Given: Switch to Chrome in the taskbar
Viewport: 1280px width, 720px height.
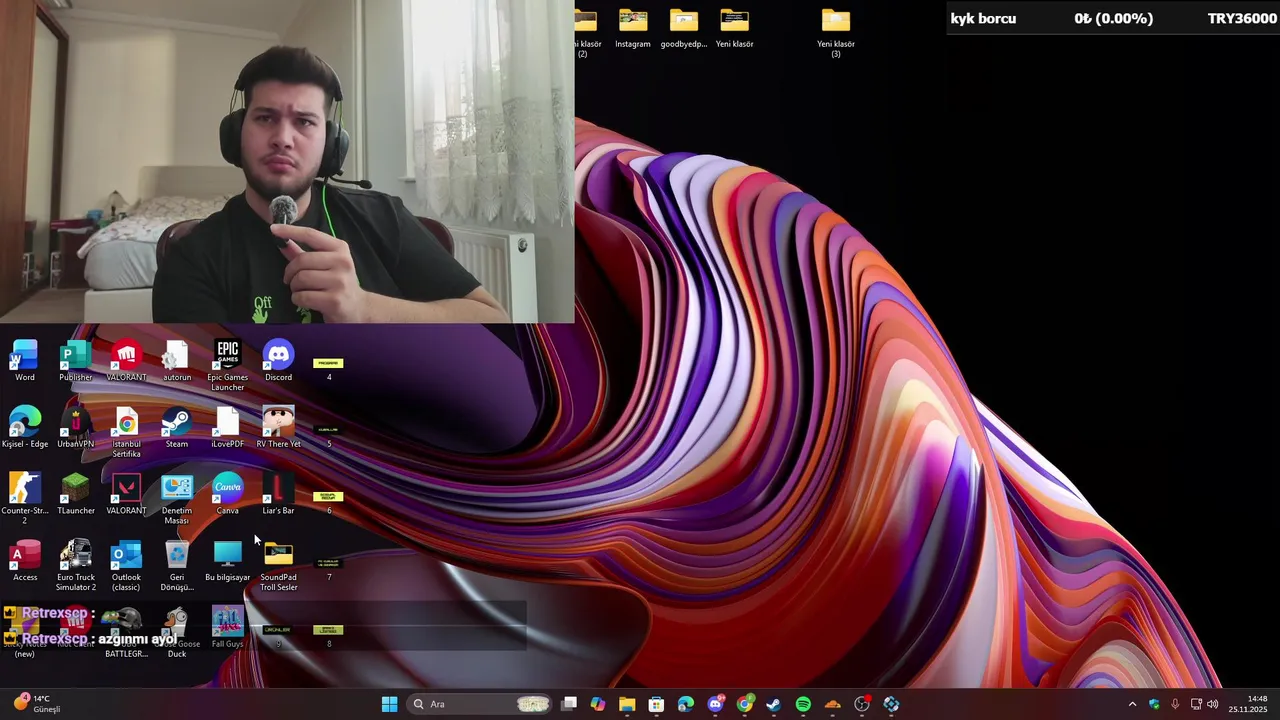Looking at the screenshot, I should coord(745,704).
